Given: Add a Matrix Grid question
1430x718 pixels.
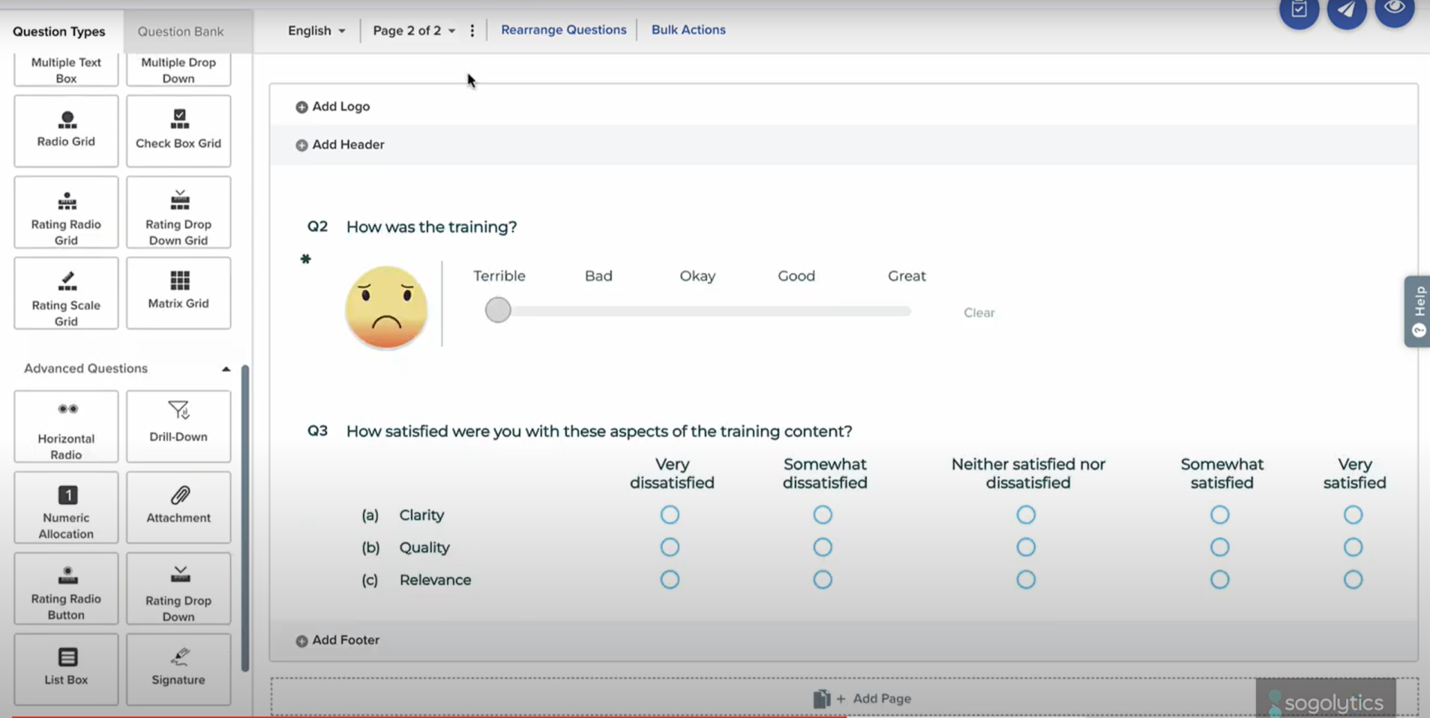Looking at the screenshot, I should click(178, 293).
